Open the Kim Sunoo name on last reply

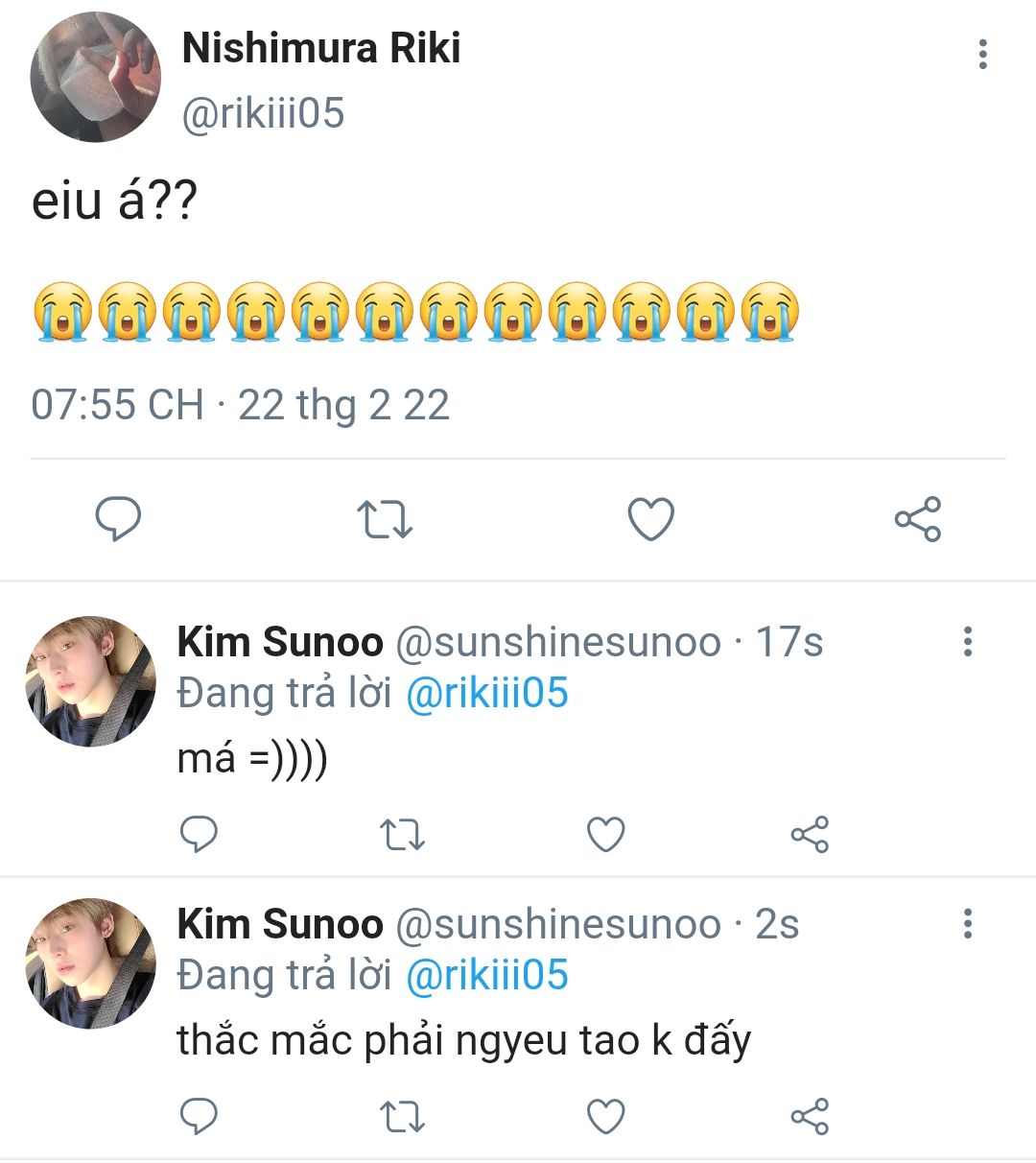click(280, 924)
